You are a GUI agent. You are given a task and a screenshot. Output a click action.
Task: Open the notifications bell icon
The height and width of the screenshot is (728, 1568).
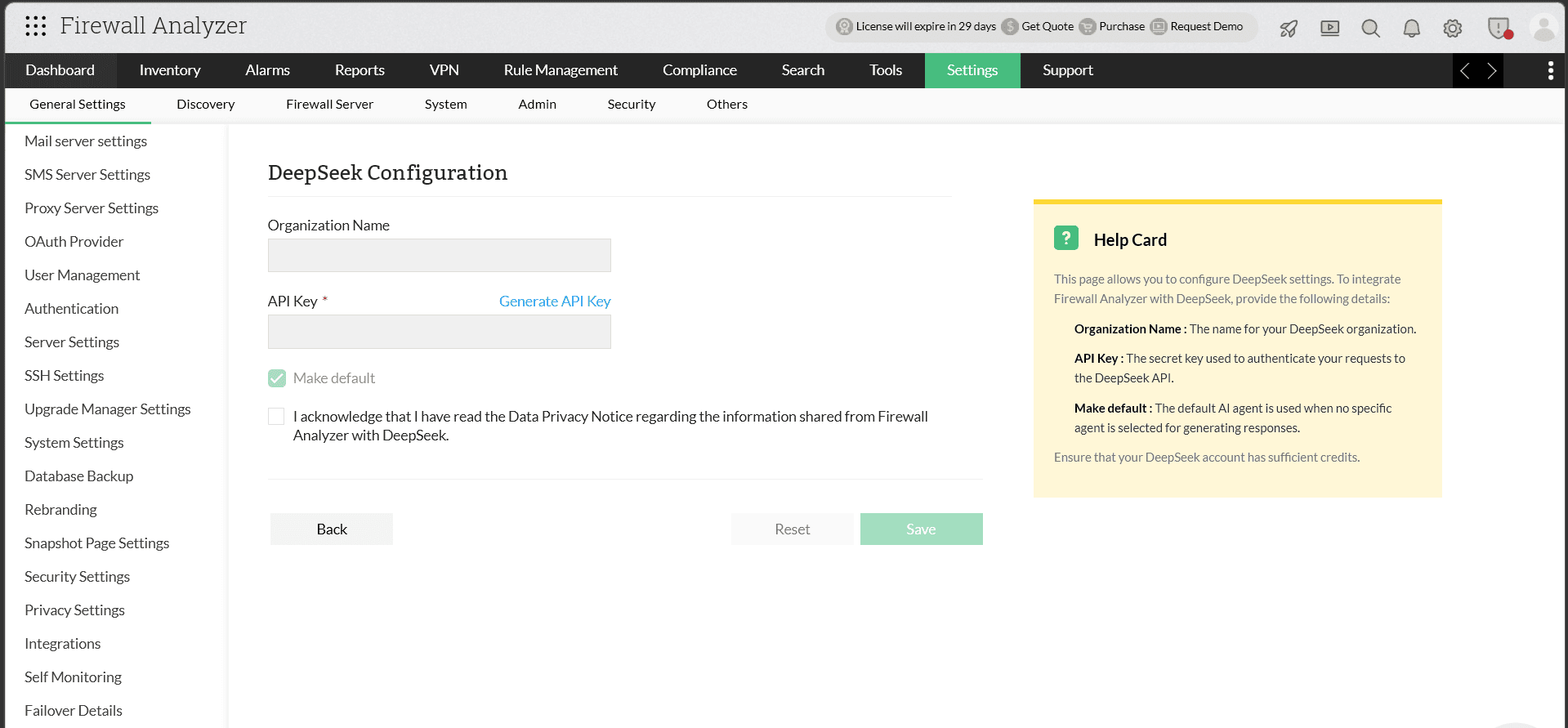pos(1411,29)
